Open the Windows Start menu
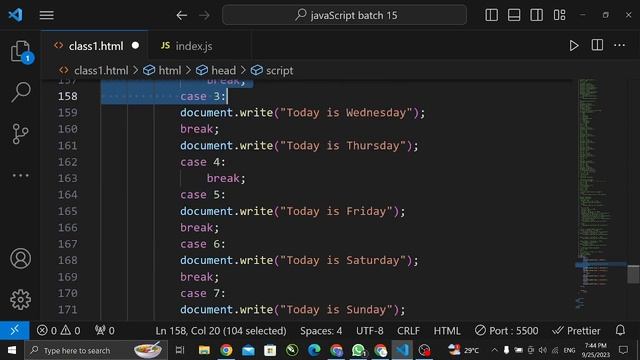The height and width of the screenshot is (360, 640). pos(12,350)
